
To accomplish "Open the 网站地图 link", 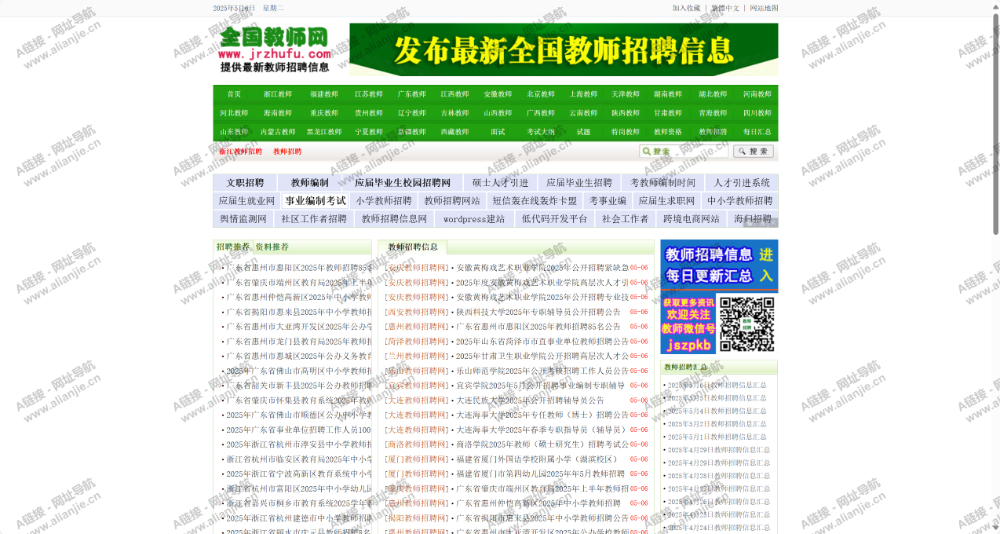I will point(764,8).
